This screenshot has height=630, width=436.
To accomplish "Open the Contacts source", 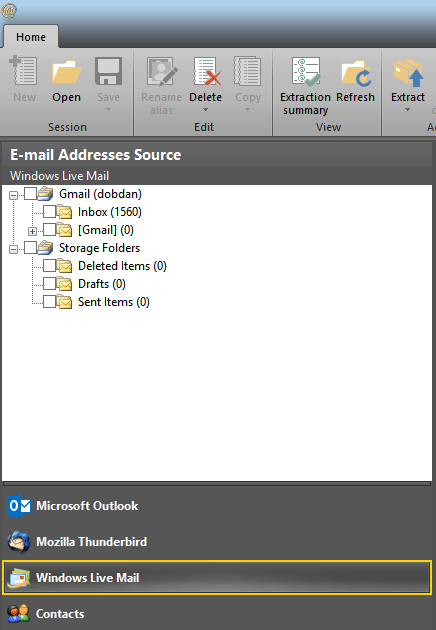I will coord(217,614).
